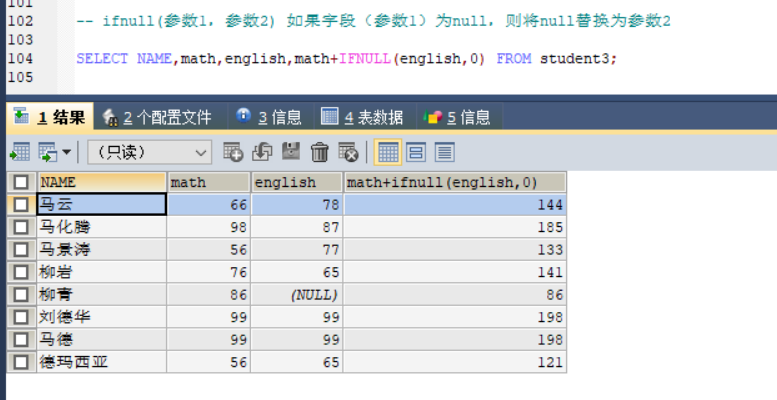The image size is (777, 400).
Task: Click the delete row trash icon
Action: pyautogui.click(x=320, y=152)
